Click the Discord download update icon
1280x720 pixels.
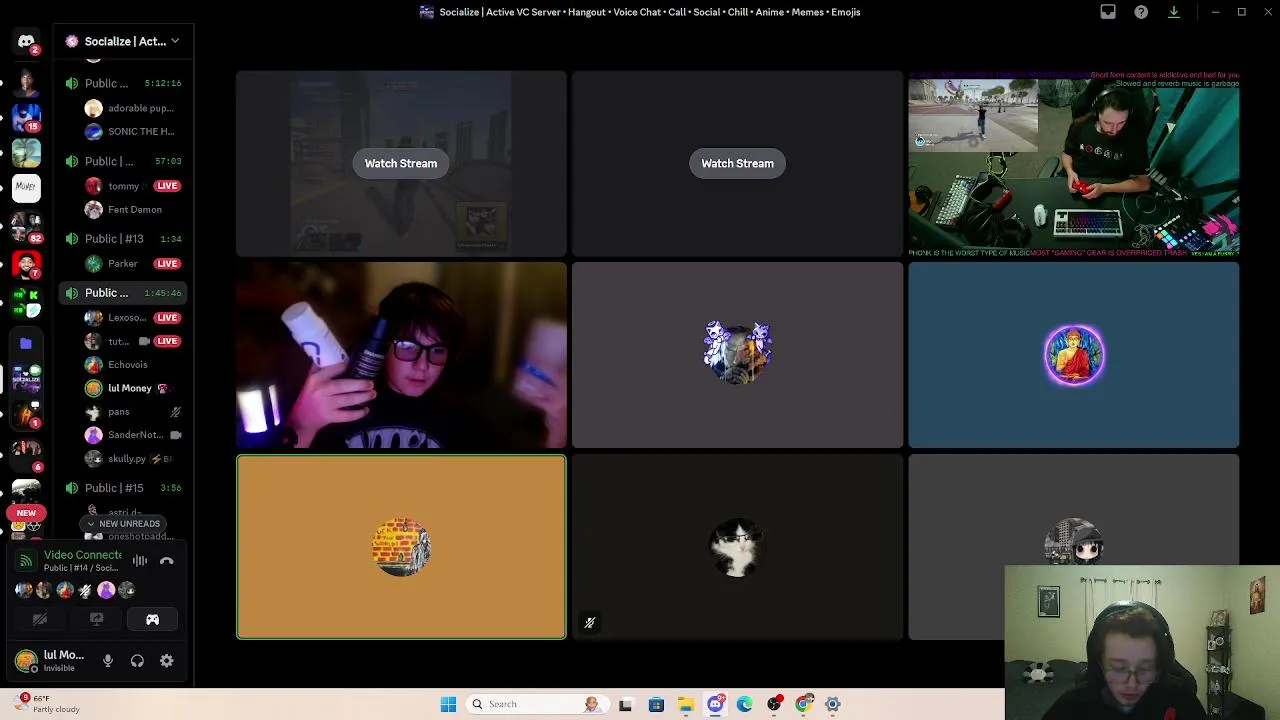(1174, 12)
